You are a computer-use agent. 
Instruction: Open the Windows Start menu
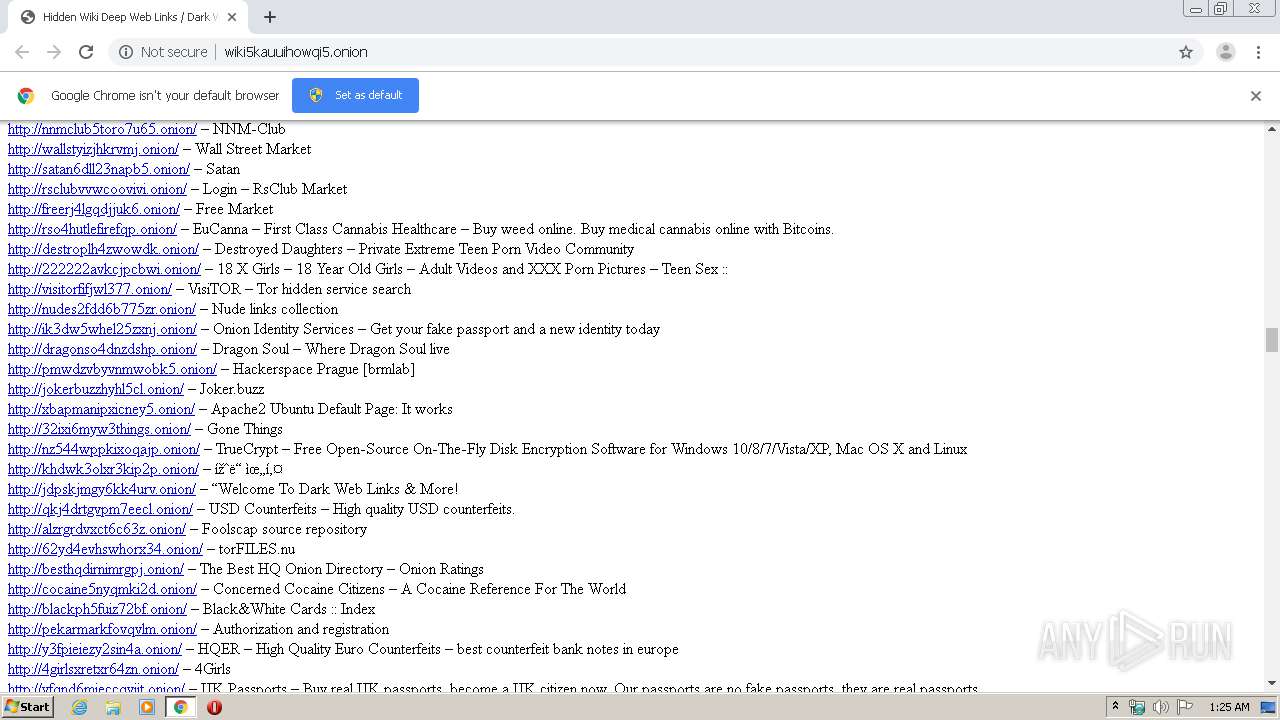click(27, 707)
